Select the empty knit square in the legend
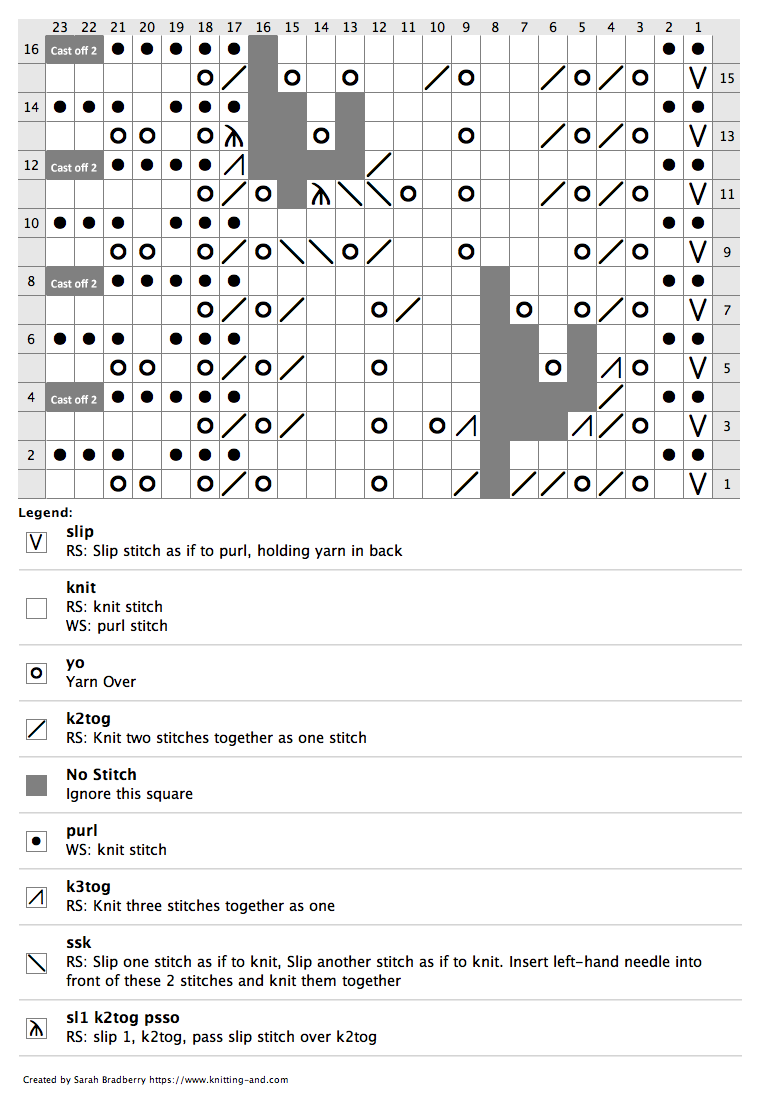The image size is (761, 1117). point(37,607)
